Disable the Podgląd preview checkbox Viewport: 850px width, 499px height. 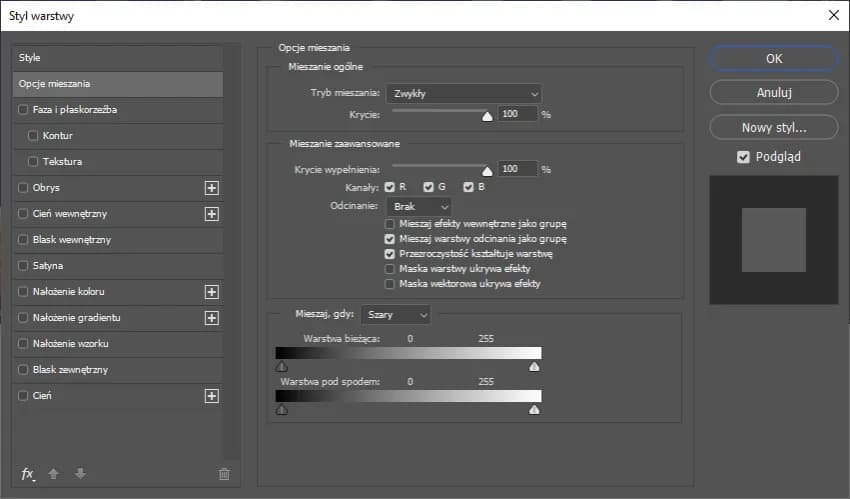743,157
